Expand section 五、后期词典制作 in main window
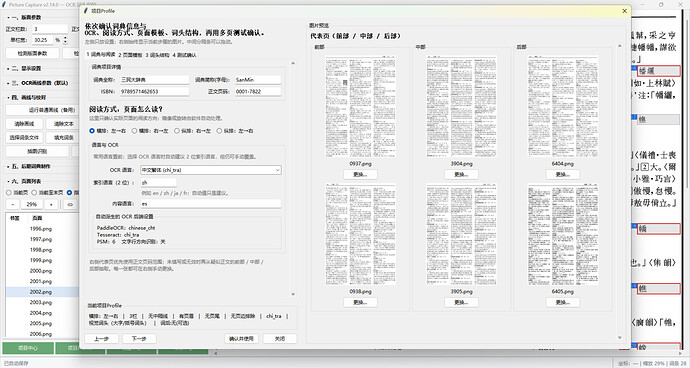690x368 pixels. click(29, 166)
